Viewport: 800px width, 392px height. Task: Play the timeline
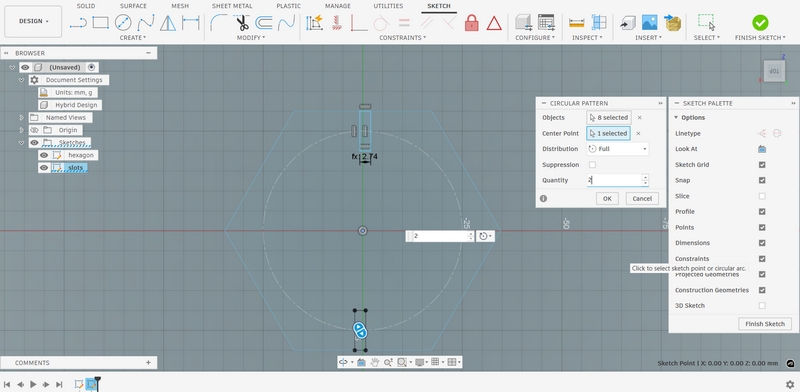click(33, 384)
